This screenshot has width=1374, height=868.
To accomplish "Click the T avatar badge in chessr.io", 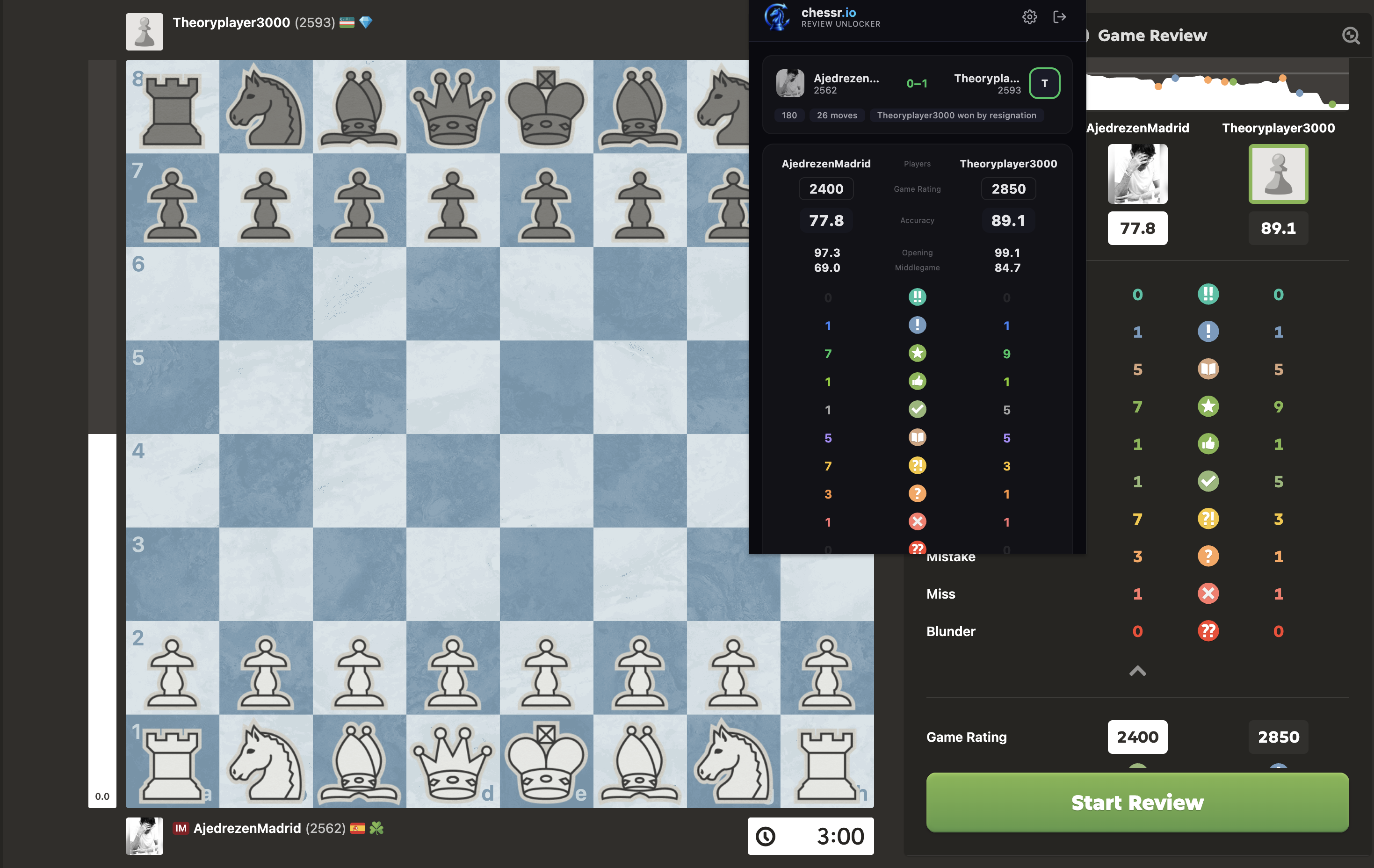I will 1044,83.
